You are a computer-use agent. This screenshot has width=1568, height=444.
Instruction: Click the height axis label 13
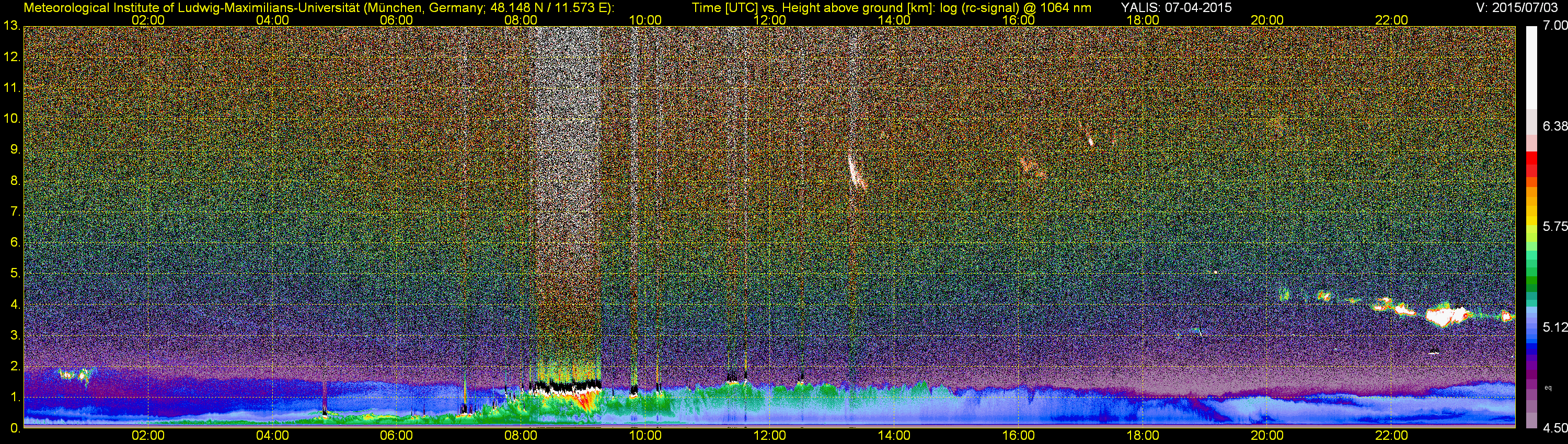click(11, 26)
